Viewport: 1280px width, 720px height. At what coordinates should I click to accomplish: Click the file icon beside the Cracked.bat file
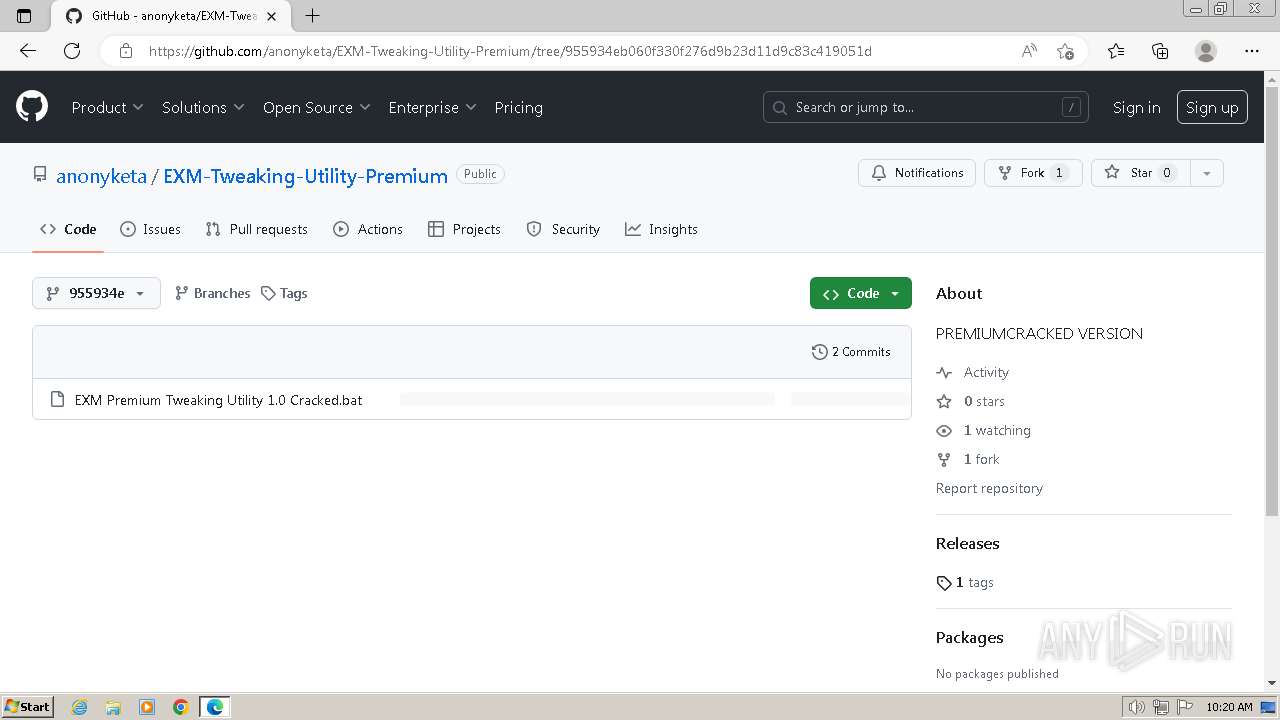click(x=57, y=400)
